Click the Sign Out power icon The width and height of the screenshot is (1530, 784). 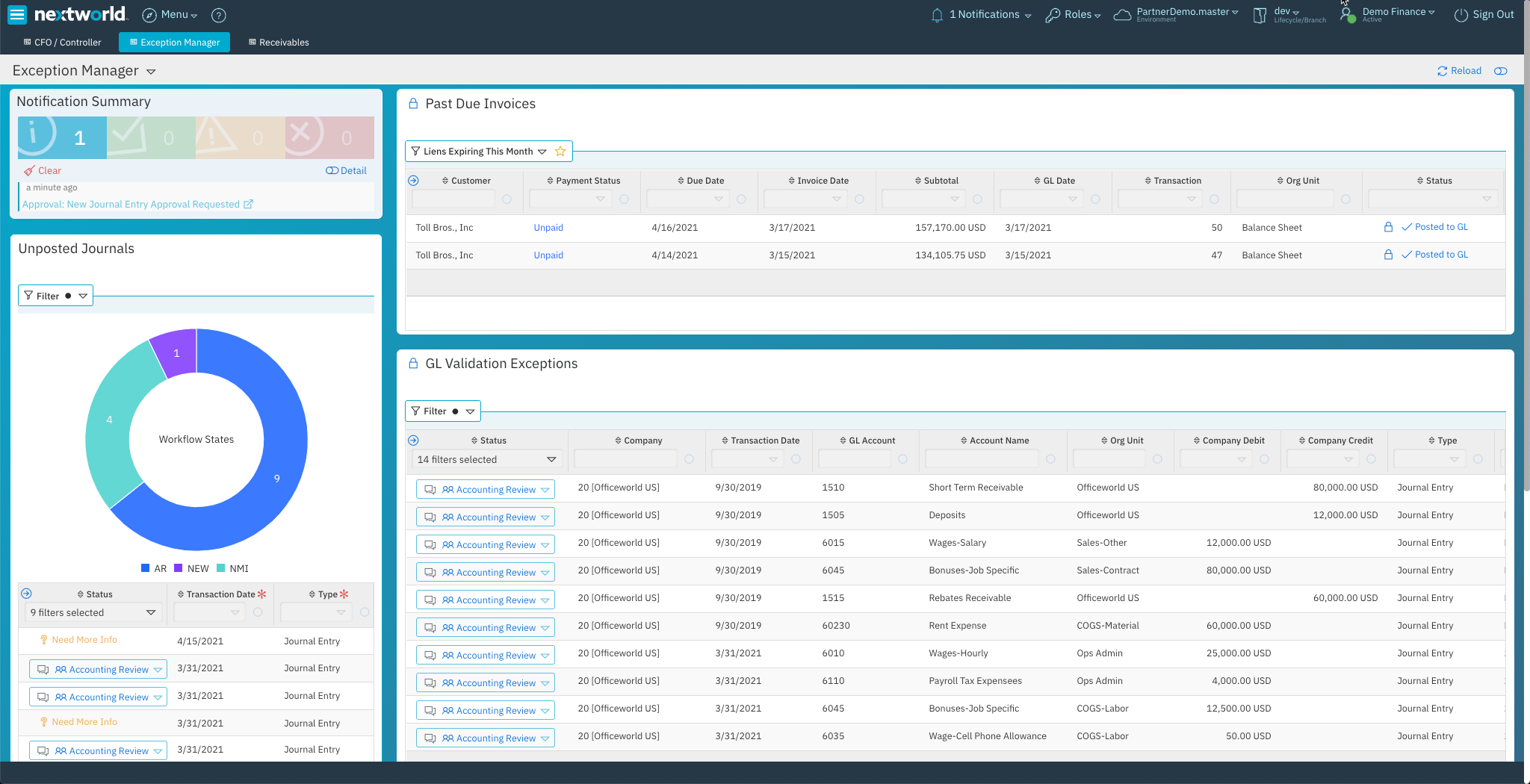pos(1460,14)
